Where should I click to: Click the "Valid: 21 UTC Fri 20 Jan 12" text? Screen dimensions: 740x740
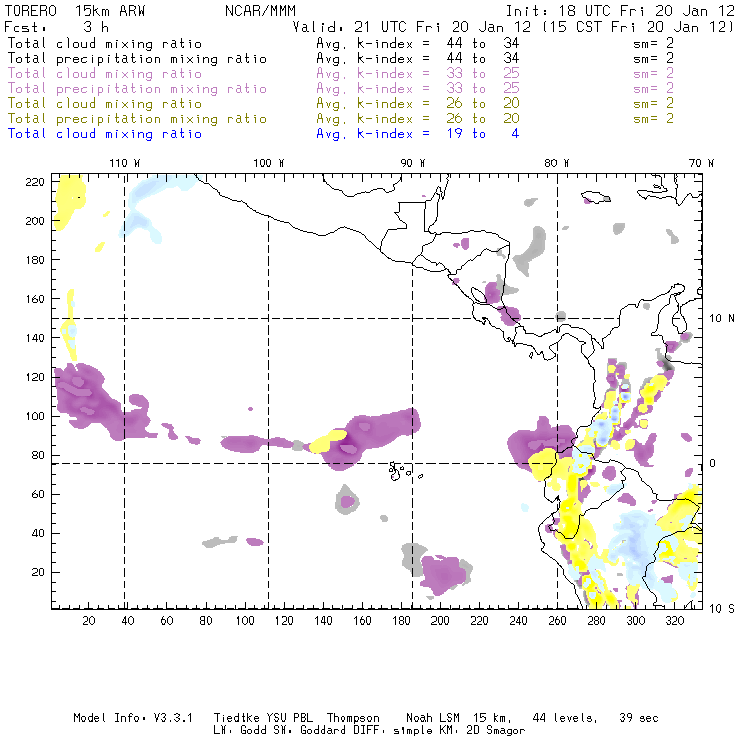pyautogui.click(x=412, y=27)
